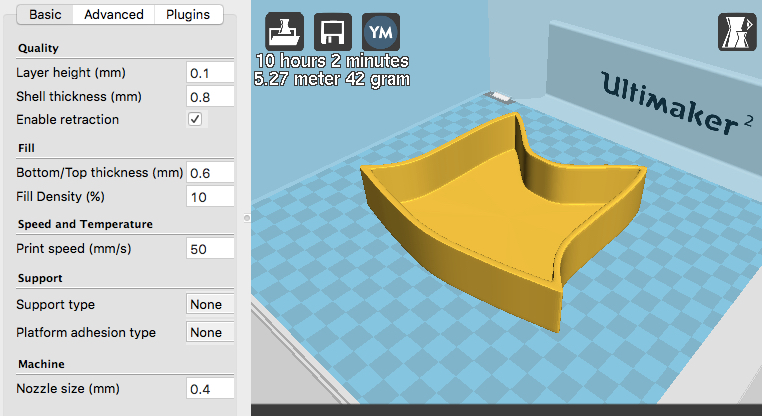Viewport: 762px width, 416px height.
Task: Switch to the Advanced tab
Action: point(114,15)
